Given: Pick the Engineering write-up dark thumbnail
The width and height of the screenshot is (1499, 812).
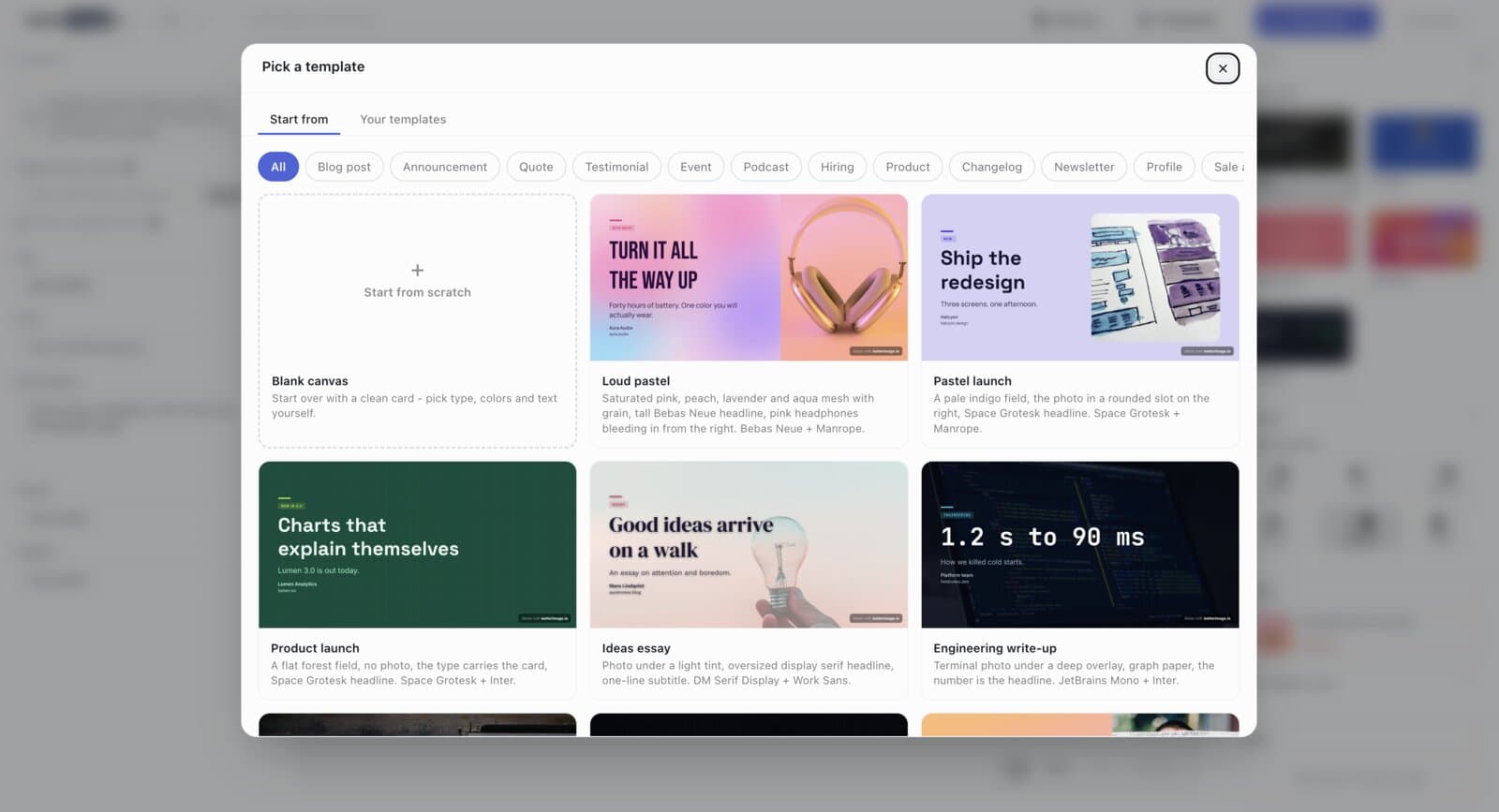Looking at the screenshot, I should point(1080,544).
